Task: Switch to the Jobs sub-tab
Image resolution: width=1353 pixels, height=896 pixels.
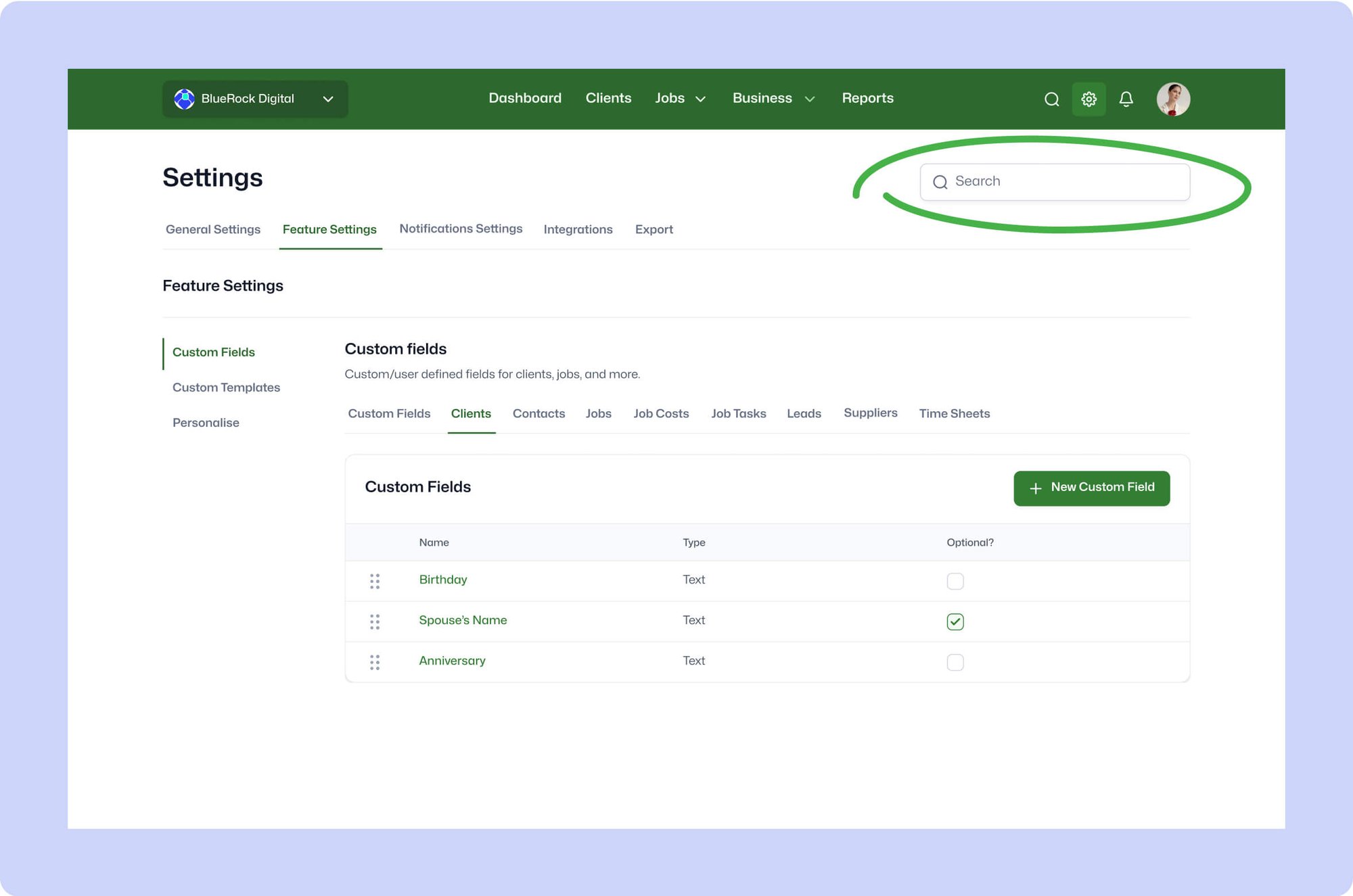Action: point(598,413)
